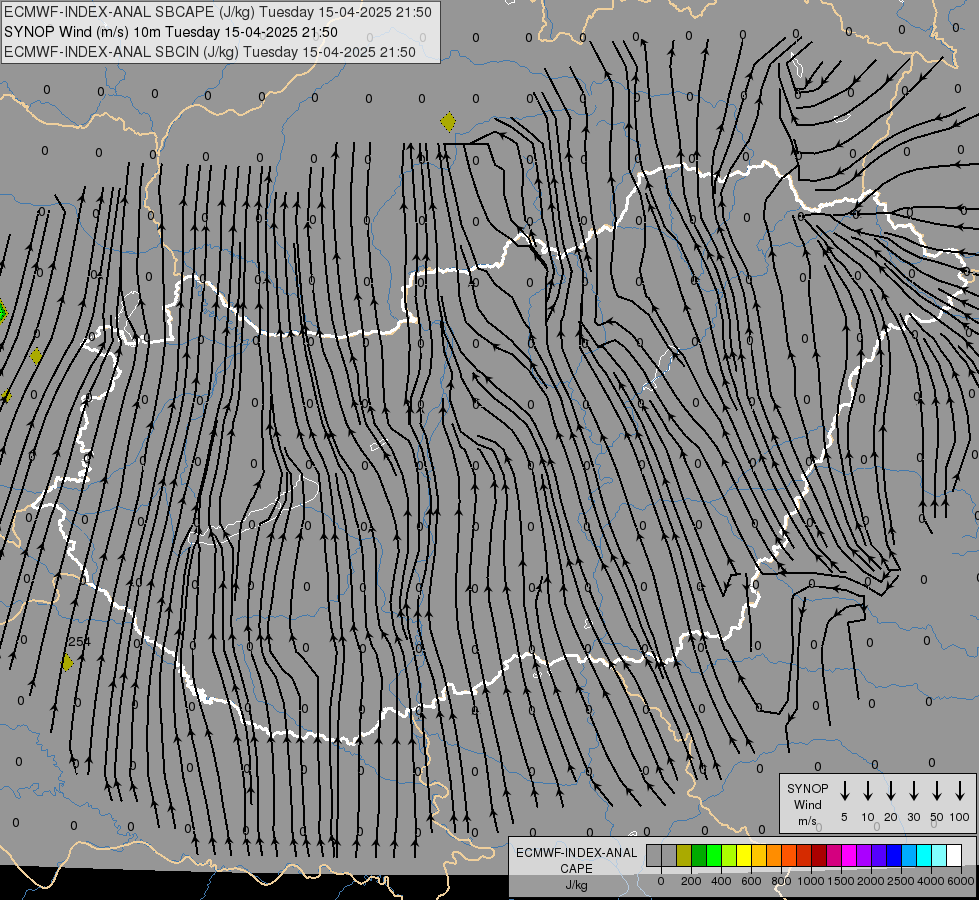Select the dark green CAPE swatch at 200
979x900 pixels.
[699, 856]
